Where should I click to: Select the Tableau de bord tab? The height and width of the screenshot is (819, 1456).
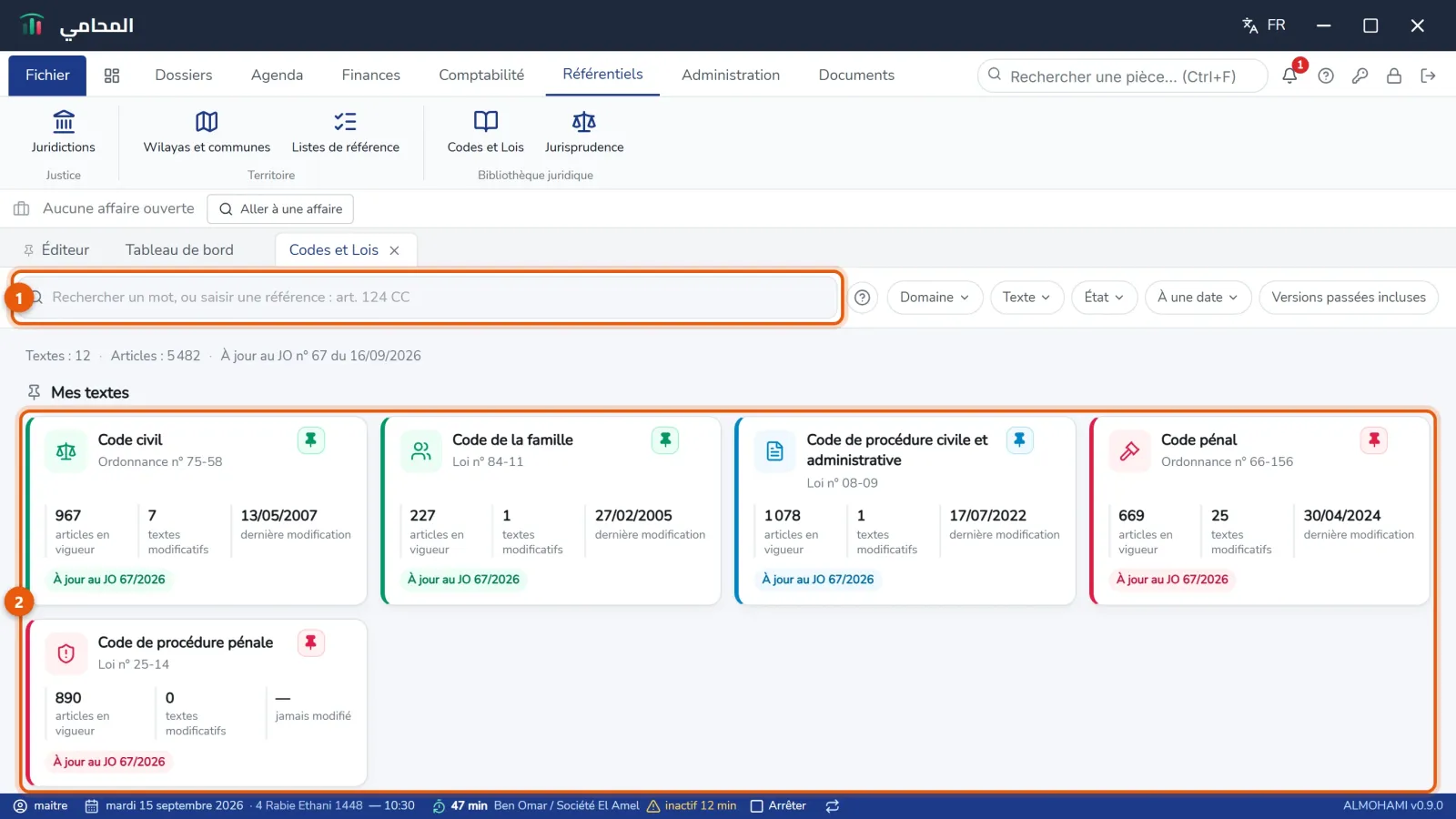coord(179,250)
